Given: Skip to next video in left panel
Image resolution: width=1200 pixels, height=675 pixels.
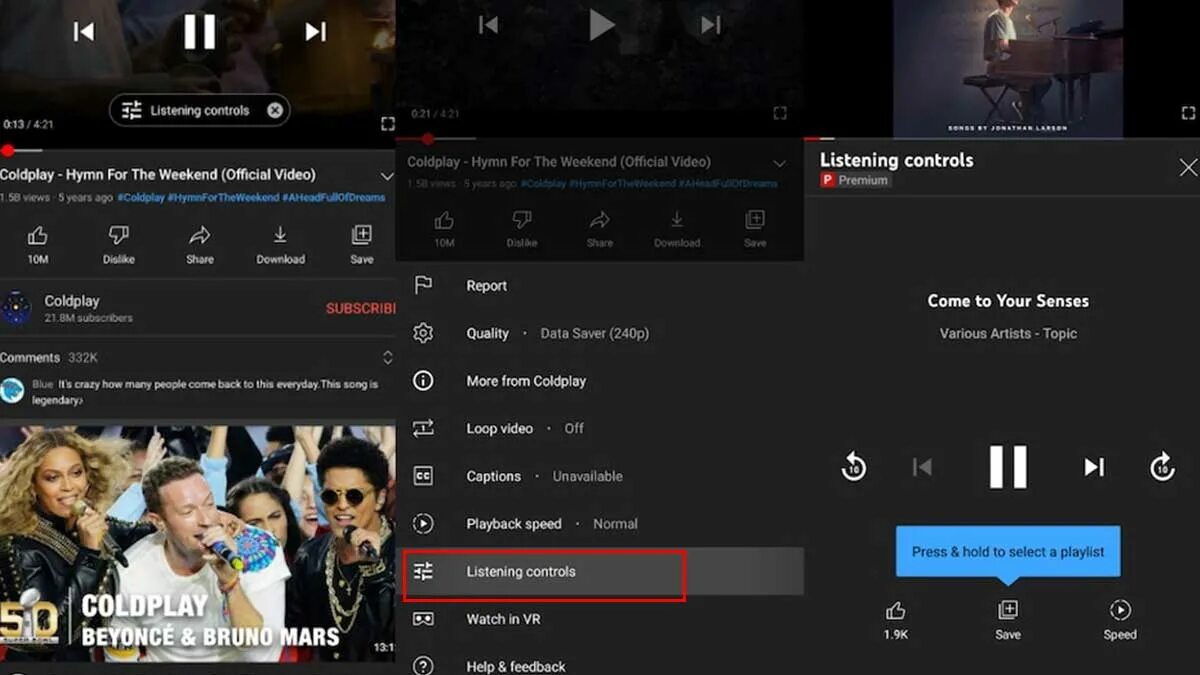Looking at the screenshot, I should 315,31.
